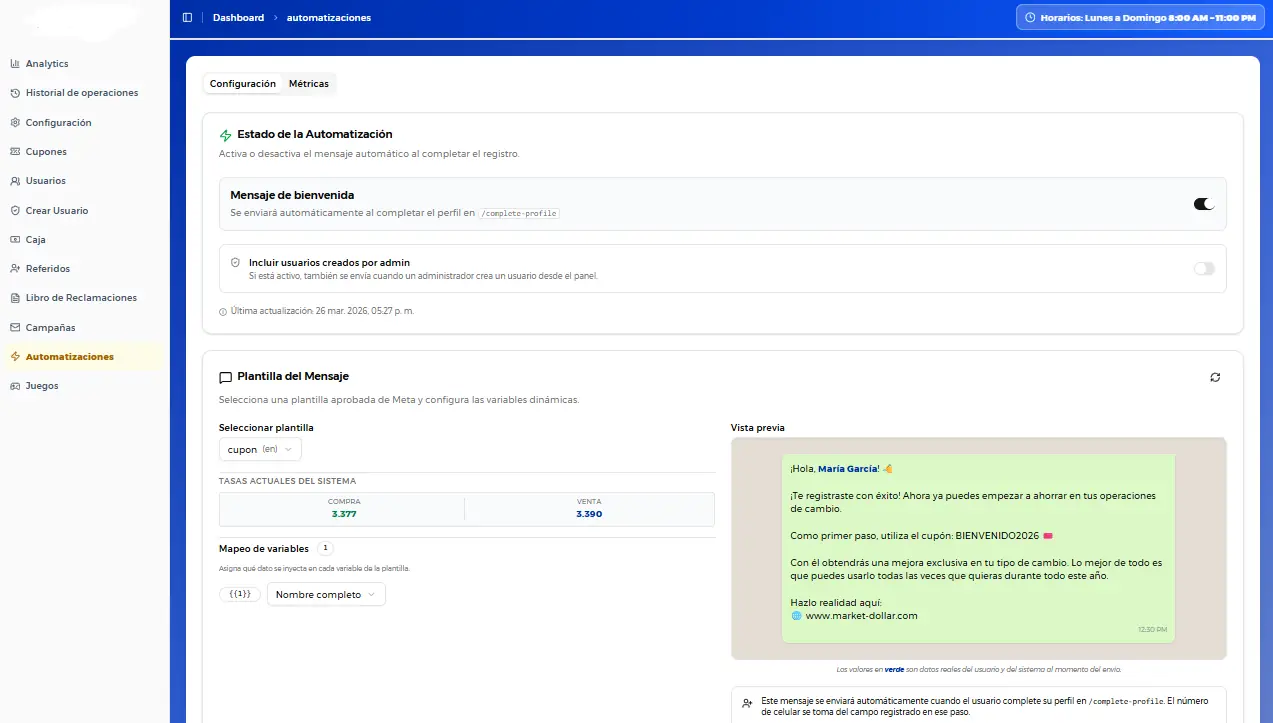Click the automatizaciones breadcrumb
Image resolution: width=1273 pixels, height=723 pixels.
point(329,18)
